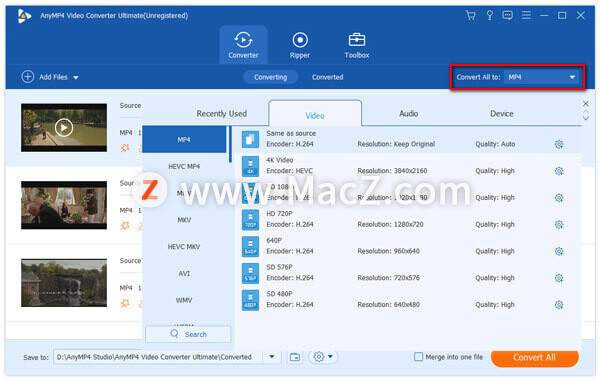Click edit star icon of second video
Image resolution: width=600 pixels, height=380 pixels.
[125, 226]
